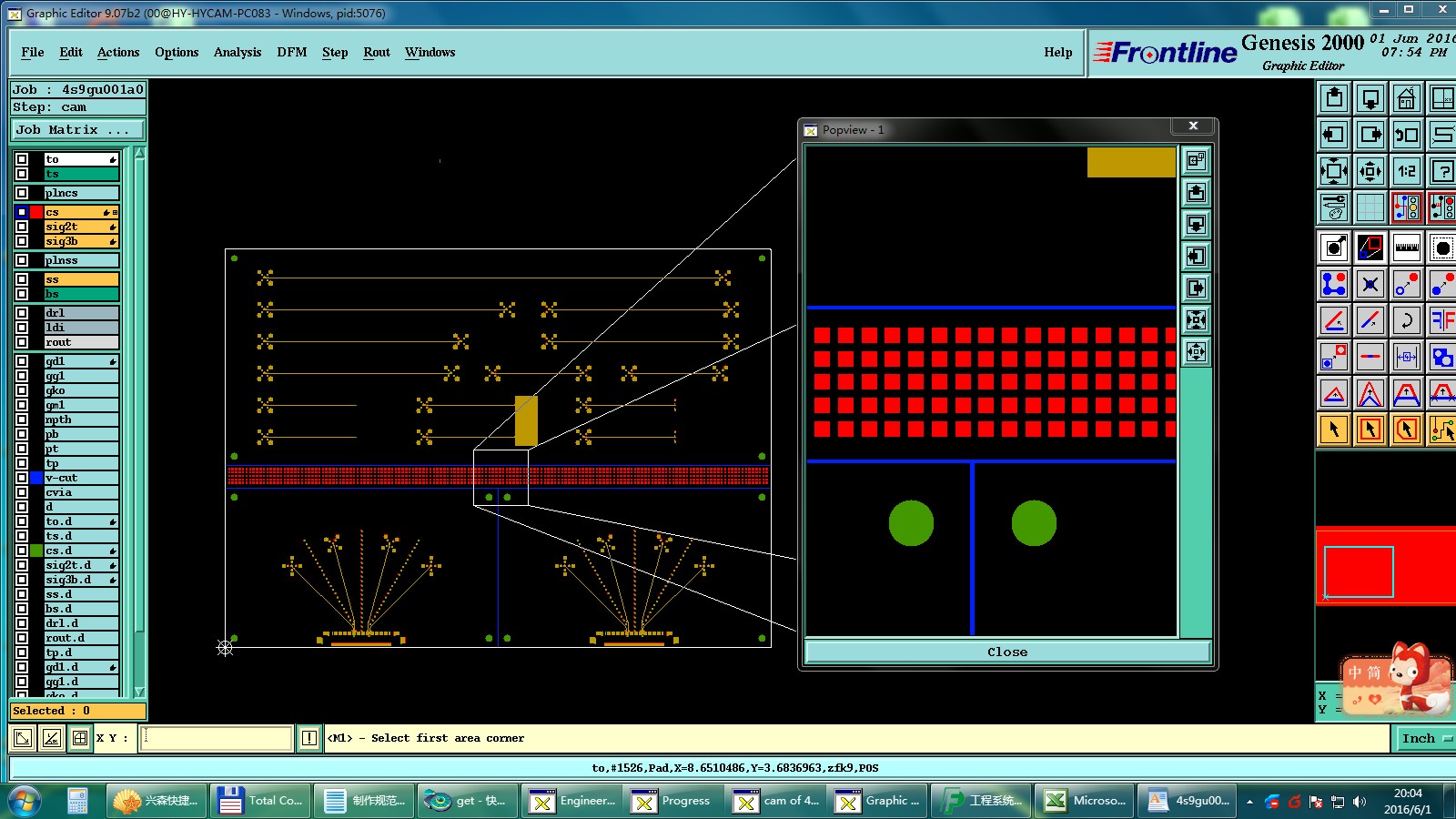Click the add pad feature icon
Screen dimensions: 1456x819
pos(1334,248)
